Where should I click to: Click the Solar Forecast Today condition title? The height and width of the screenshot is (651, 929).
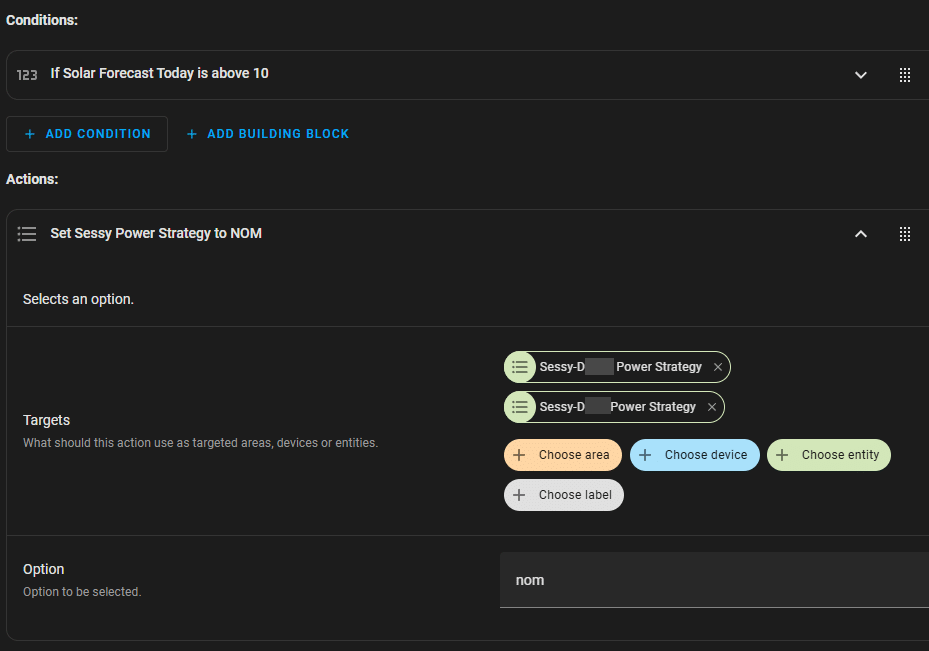point(159,74)
